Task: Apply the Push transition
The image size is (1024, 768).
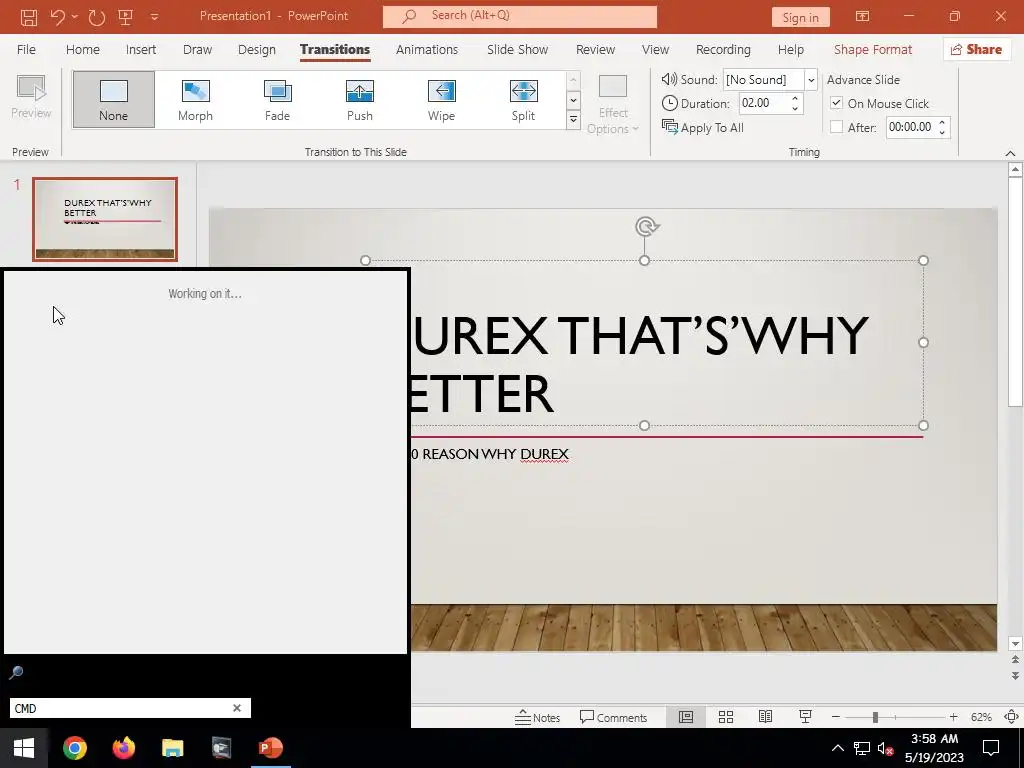Action: pos(360,99)
